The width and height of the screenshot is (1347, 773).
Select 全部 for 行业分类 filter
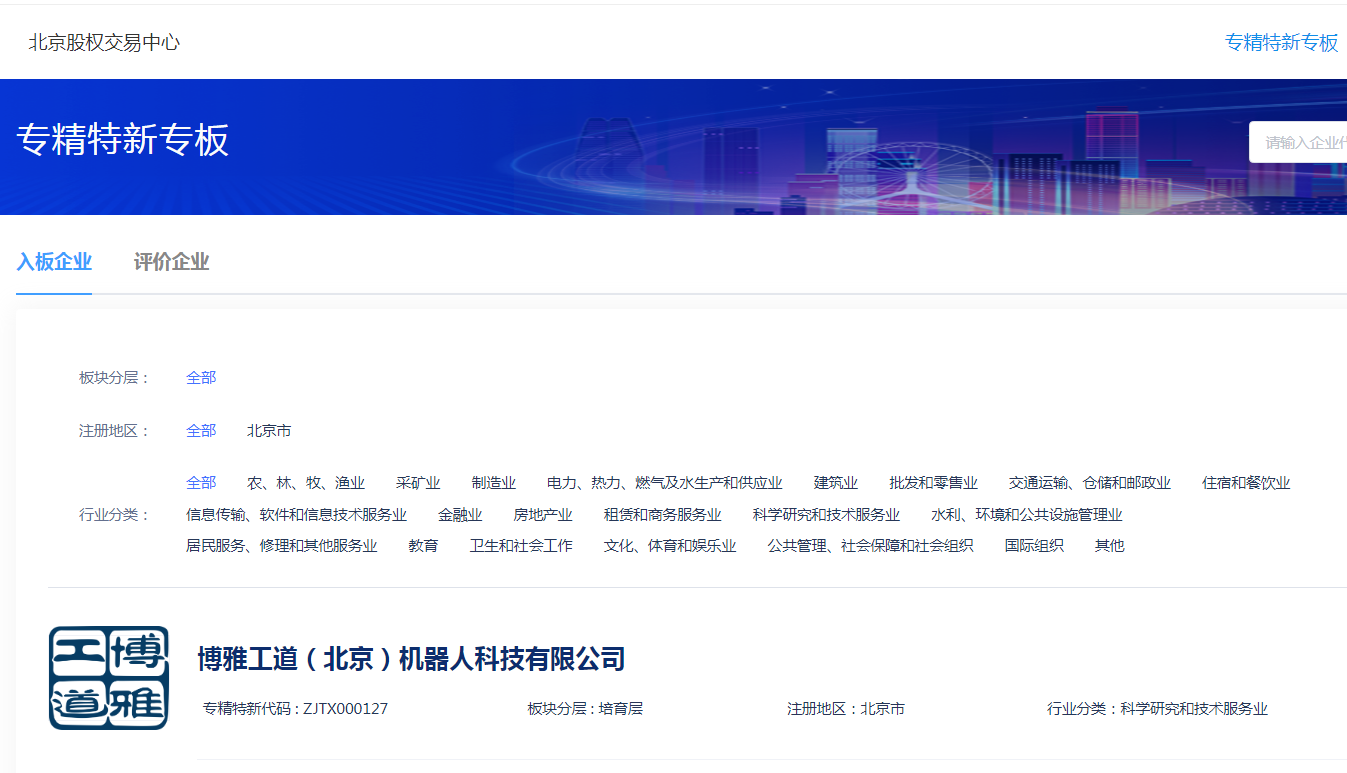pyautogui.click(x=201, y=483)
